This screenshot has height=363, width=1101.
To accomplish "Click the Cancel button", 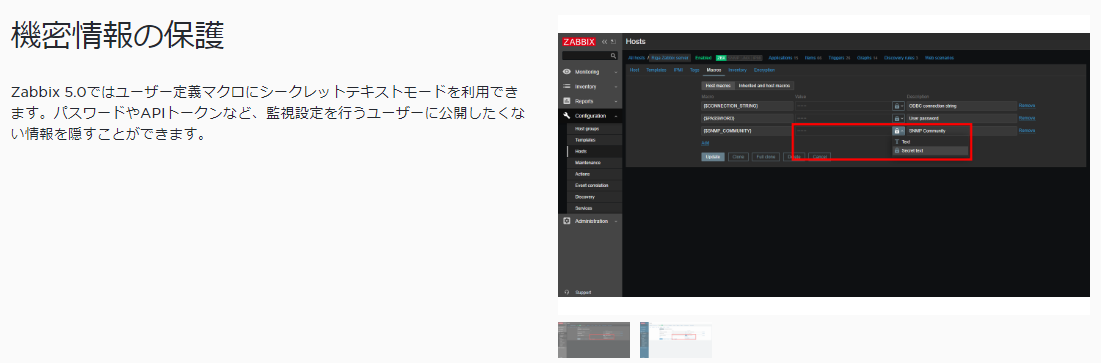I will tap(819, 157).
